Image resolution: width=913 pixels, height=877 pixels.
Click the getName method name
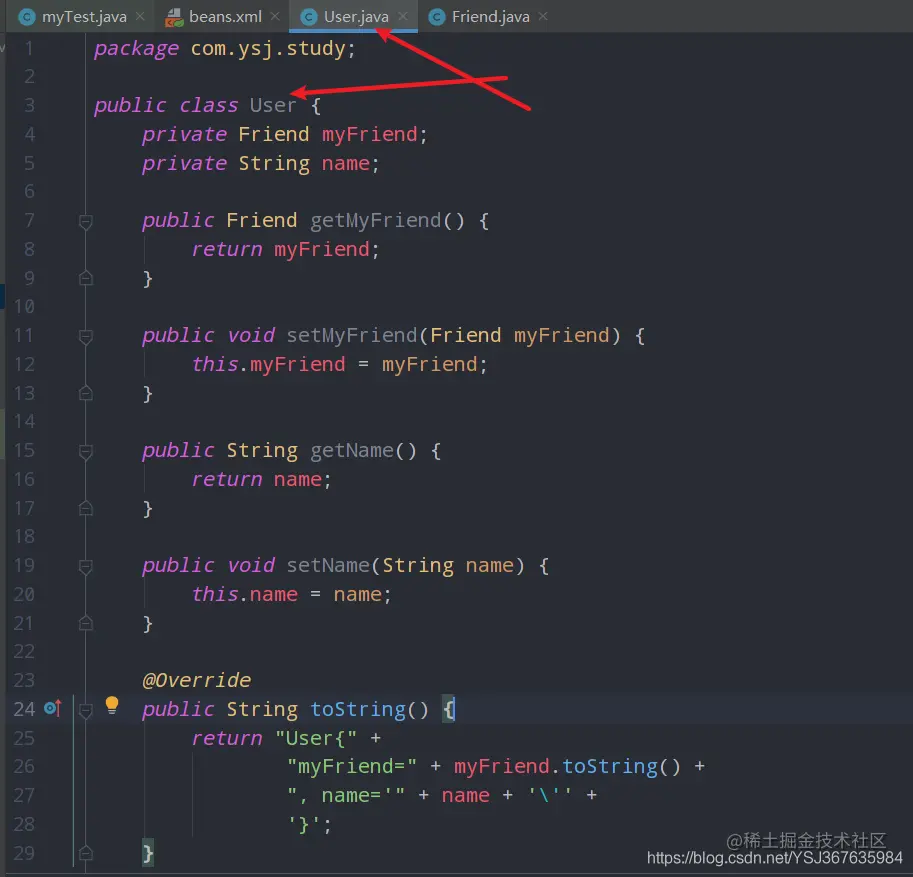pos(352,451)
